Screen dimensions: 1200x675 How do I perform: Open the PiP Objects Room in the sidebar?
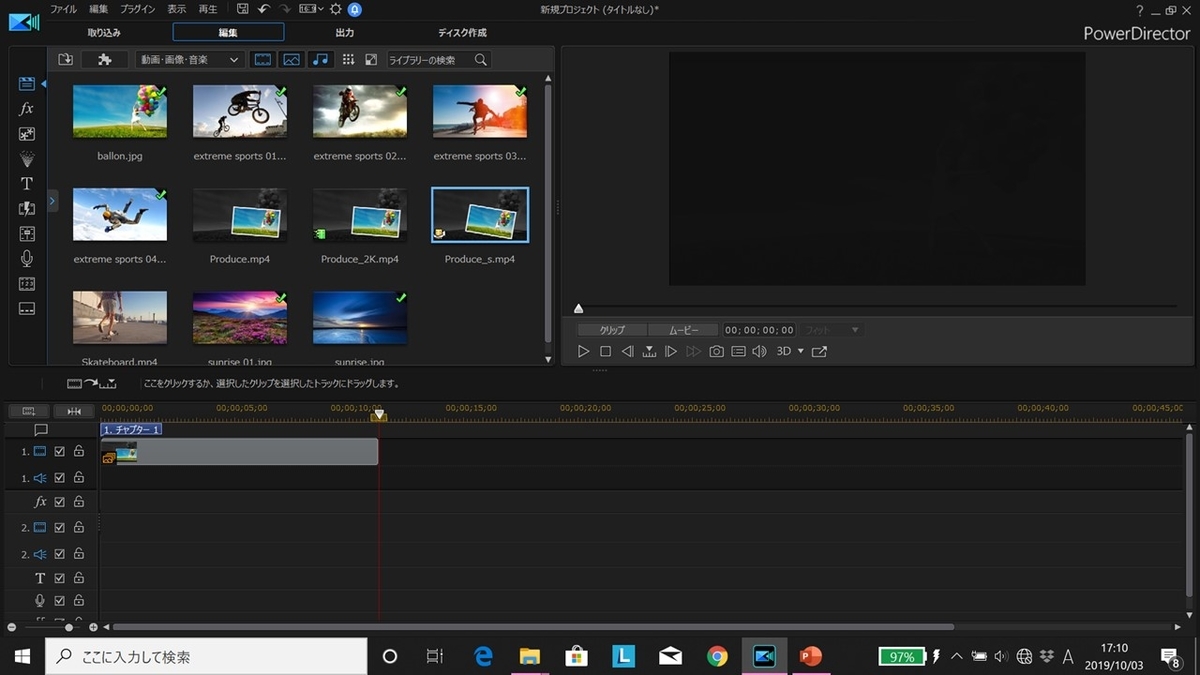[x=27, y=134]
